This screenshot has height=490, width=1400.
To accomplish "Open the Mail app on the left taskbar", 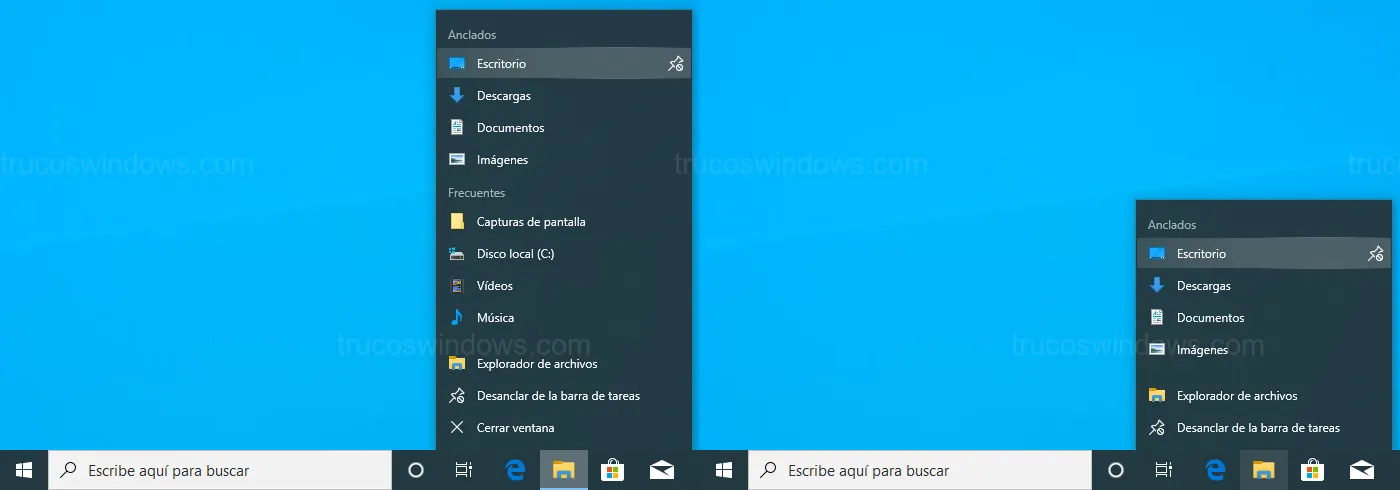I will coord(662,470).
